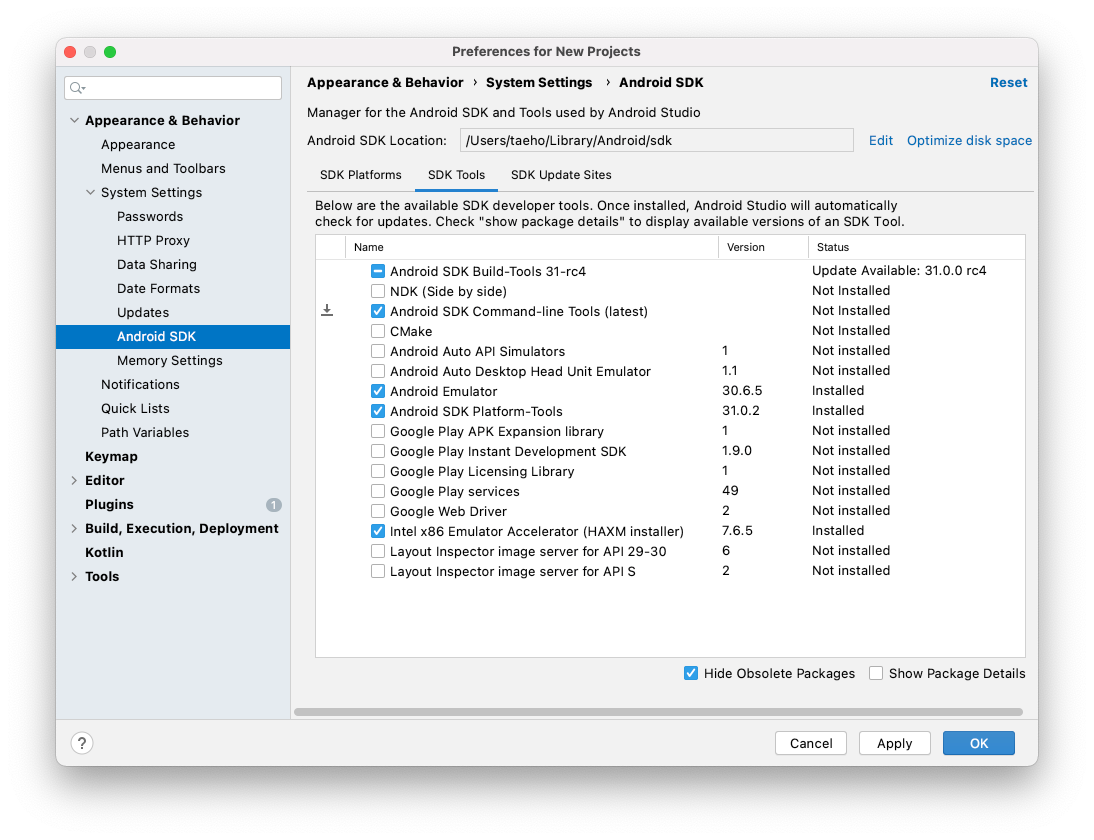Check Google Play Licensing Library
Image resolution: width=1094 pixels, height=840 pixels.
click(x=377, y=471)
